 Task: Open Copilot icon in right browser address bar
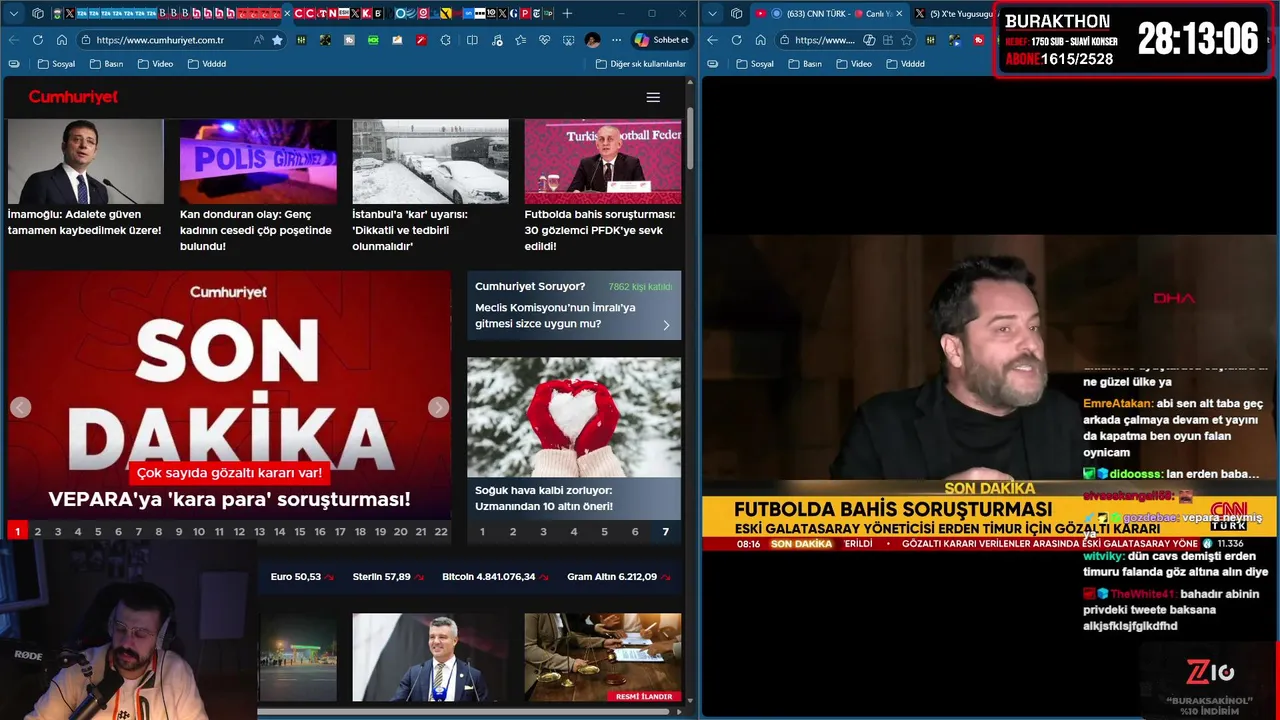point(869,40)
